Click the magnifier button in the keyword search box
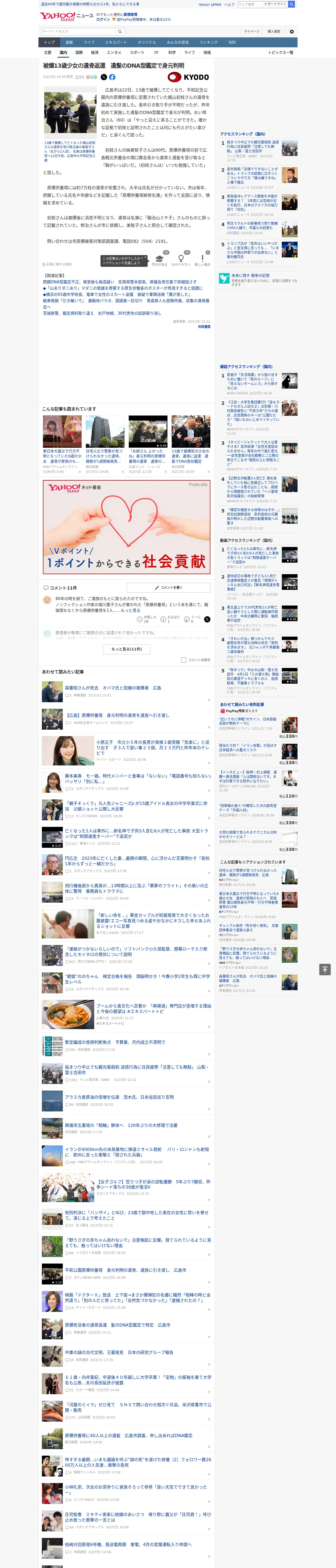The width and height of the screenshot is (336, 1568). [x=120, y=31]
